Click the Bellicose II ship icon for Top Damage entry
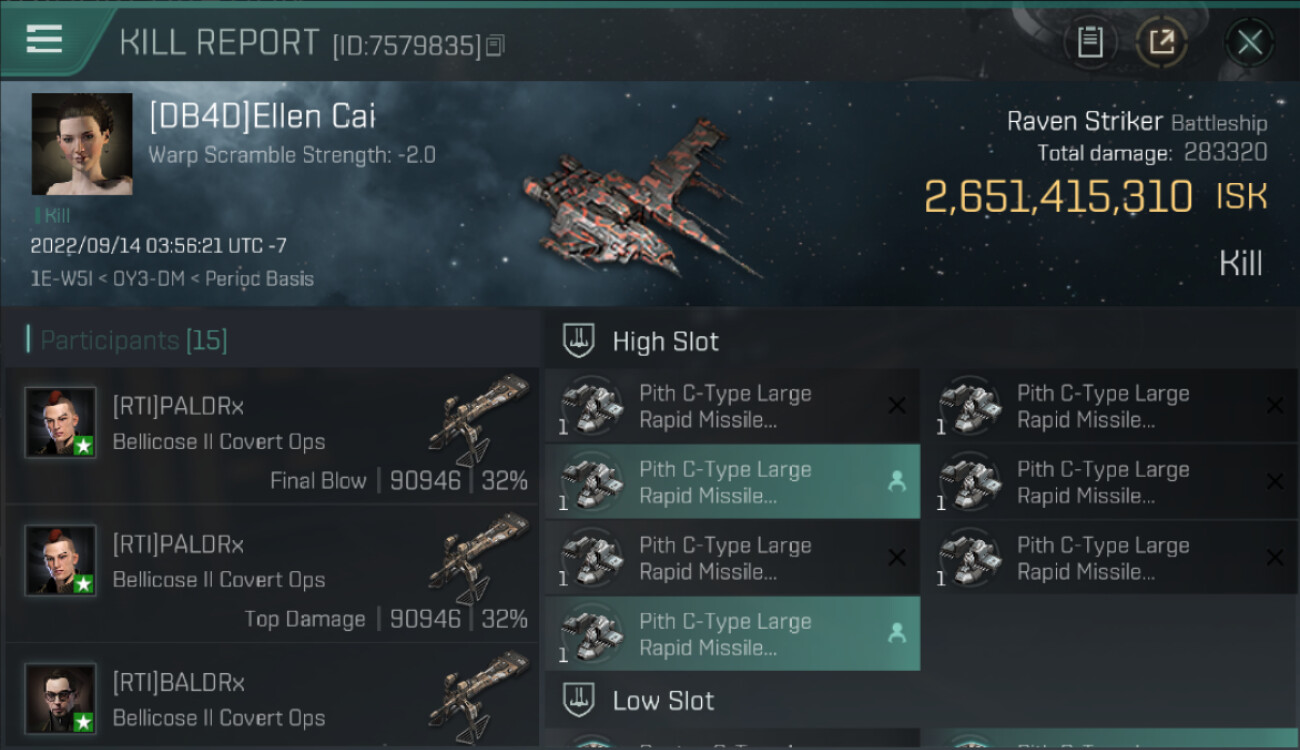 point(479,560)
